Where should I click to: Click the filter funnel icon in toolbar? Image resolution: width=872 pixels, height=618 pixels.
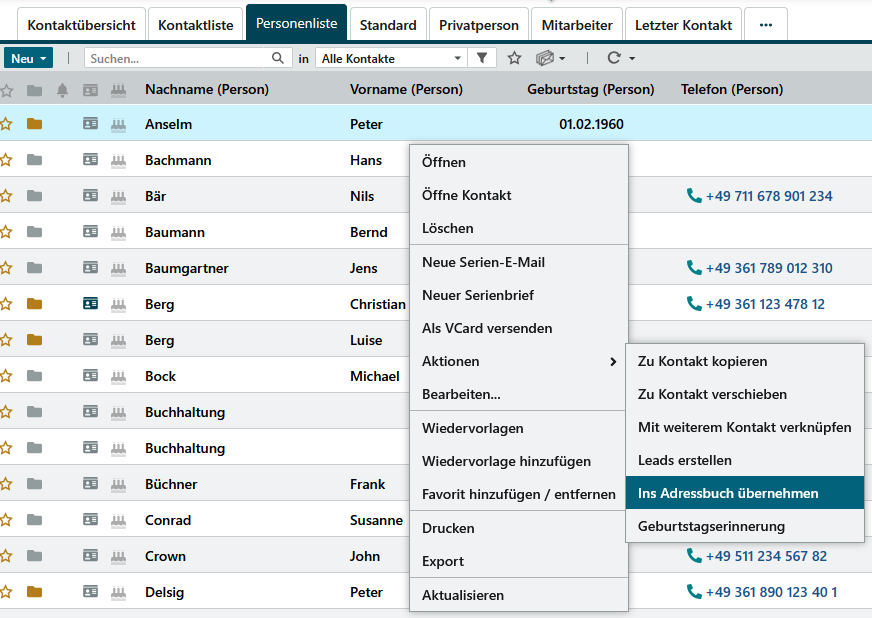(482, 59)
